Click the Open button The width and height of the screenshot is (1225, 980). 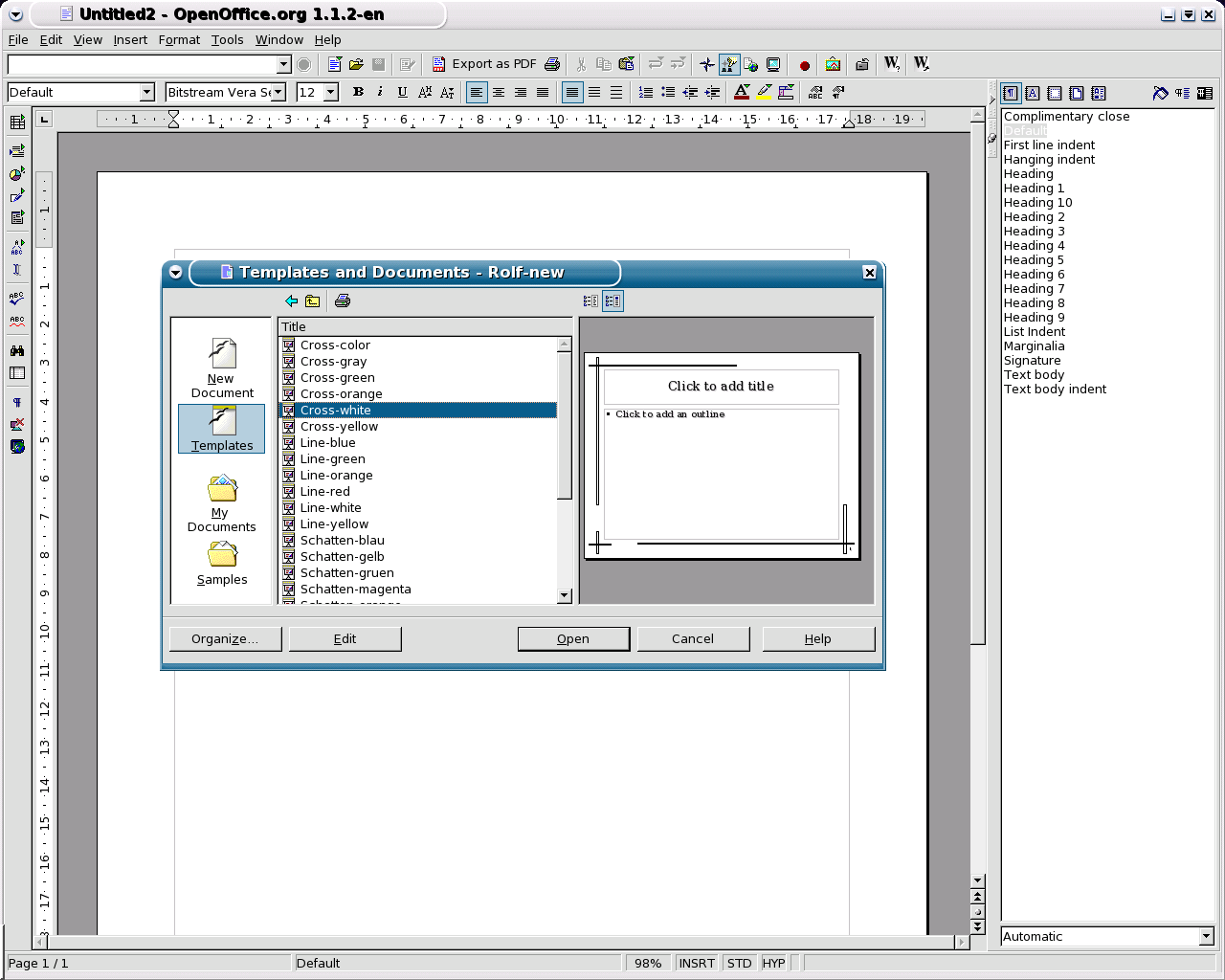click(573, 639)
